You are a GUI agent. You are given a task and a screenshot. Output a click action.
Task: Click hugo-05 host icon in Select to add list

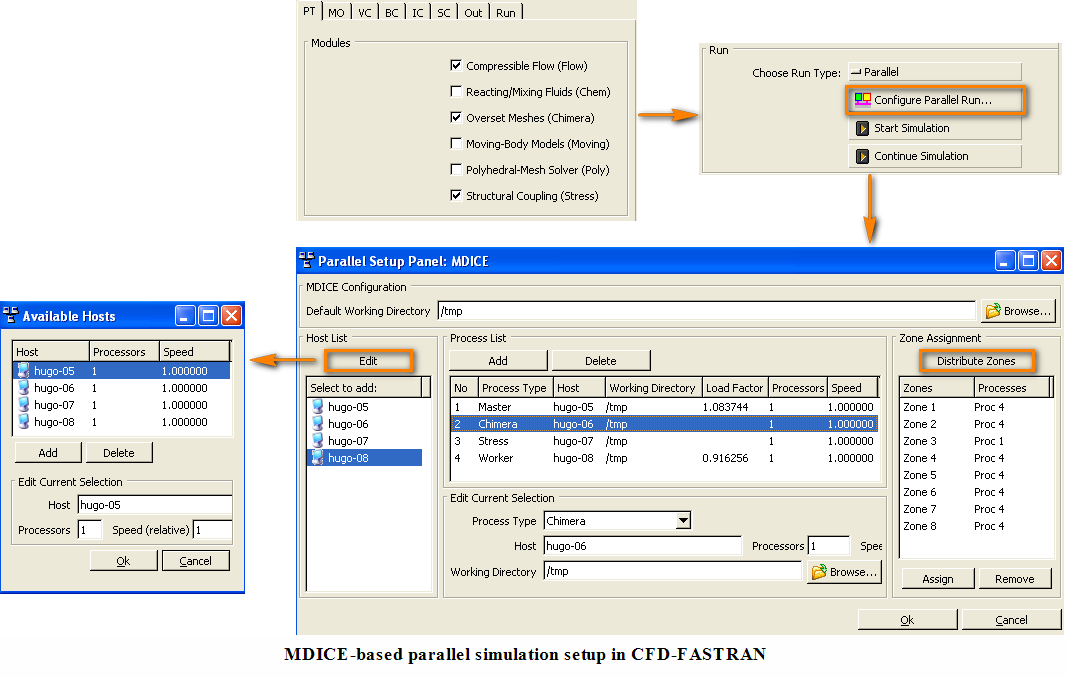(317, 407)
